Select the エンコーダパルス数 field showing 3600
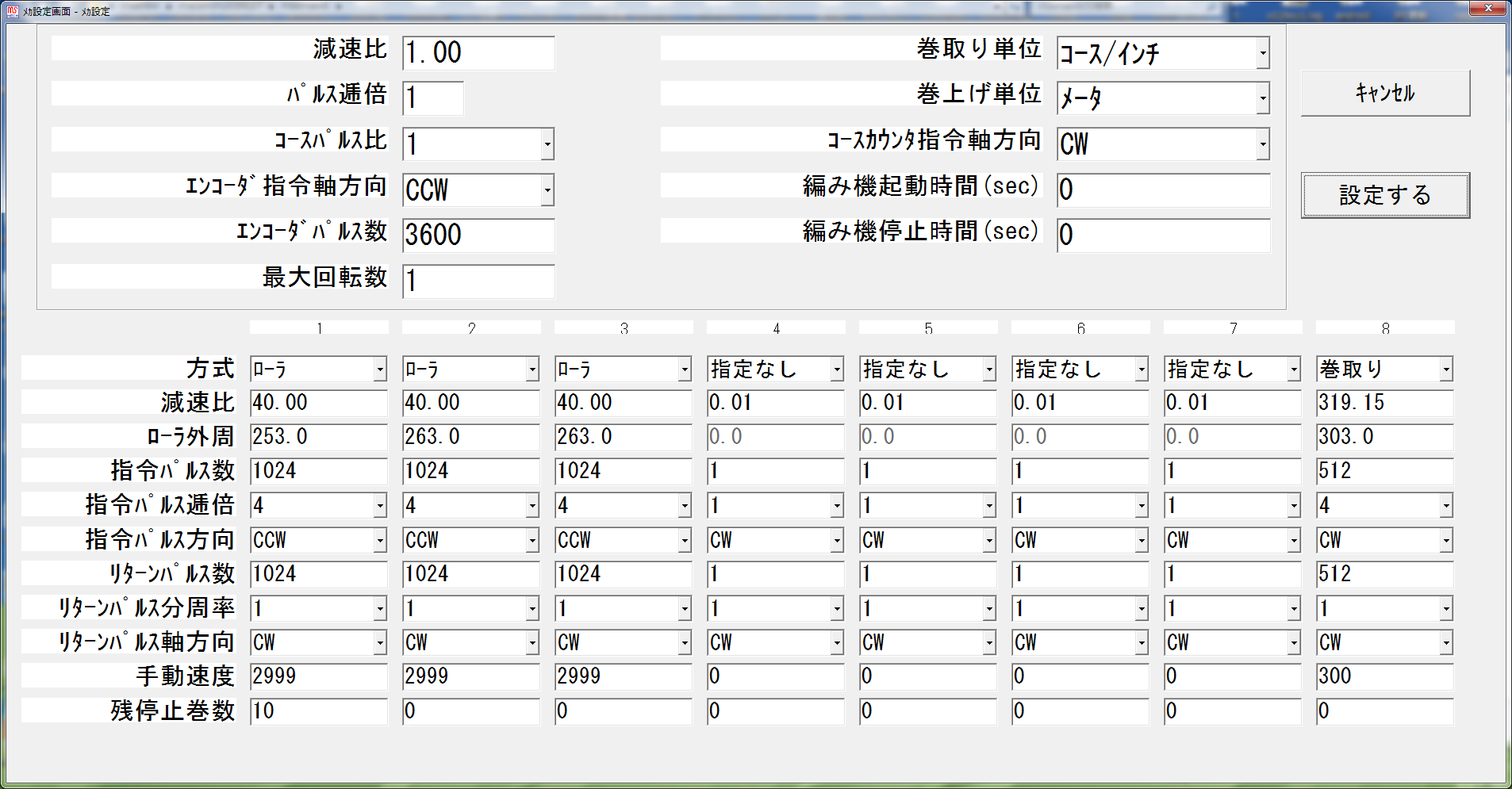 478,236
